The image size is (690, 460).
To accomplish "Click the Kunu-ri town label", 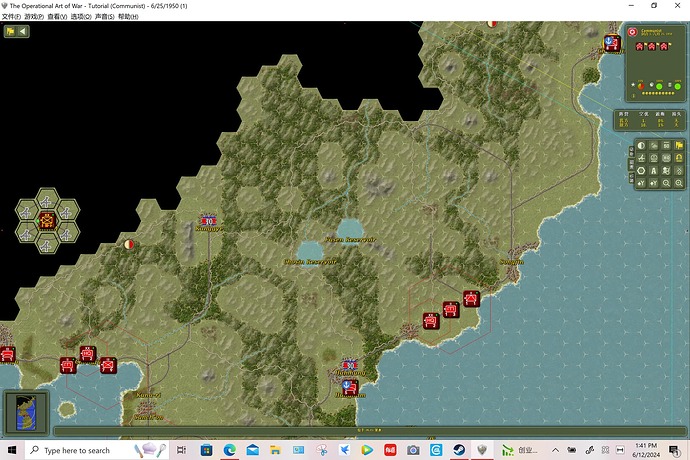I will (148, 395).
